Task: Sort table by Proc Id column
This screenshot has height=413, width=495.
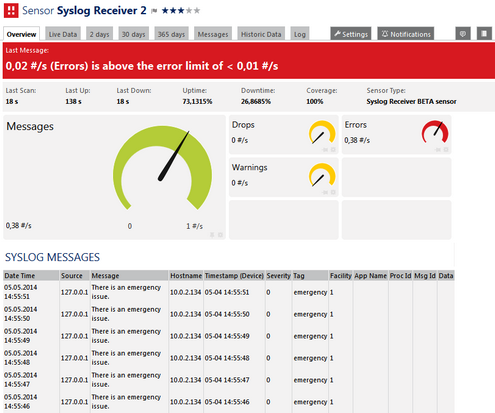Action: coord(401,276)
